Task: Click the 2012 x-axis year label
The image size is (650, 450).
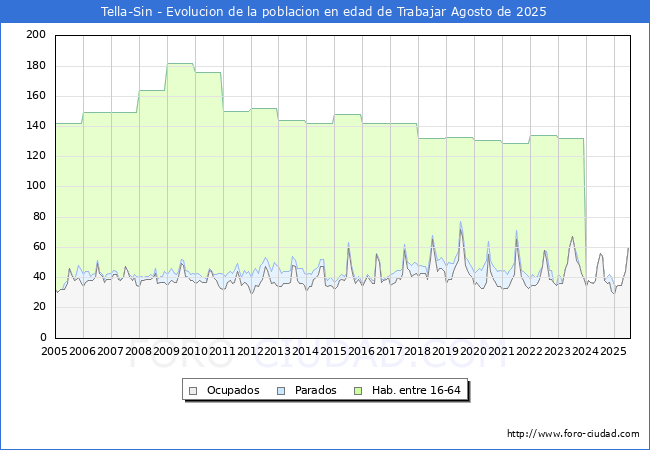Action: 250,351
